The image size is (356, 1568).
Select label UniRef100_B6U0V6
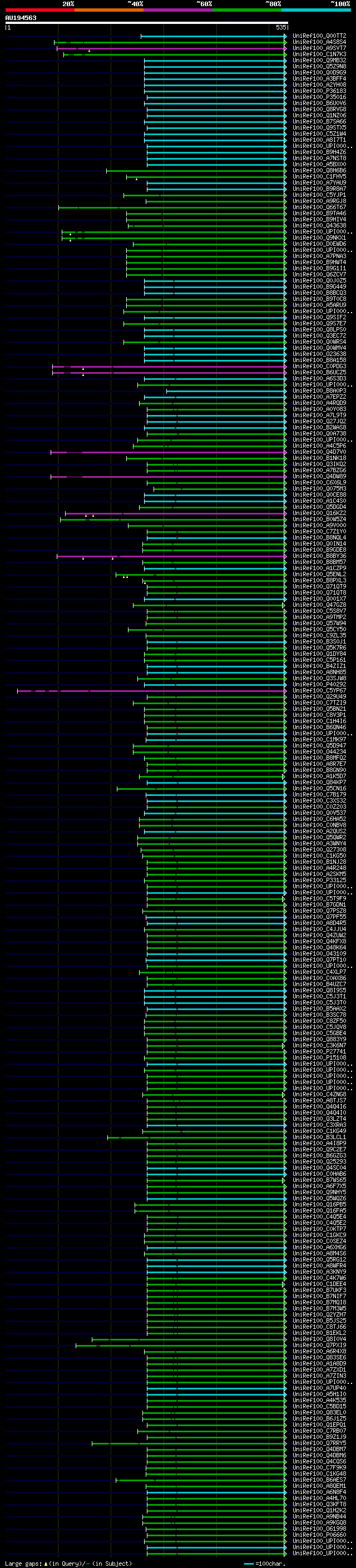click(319, 103)
